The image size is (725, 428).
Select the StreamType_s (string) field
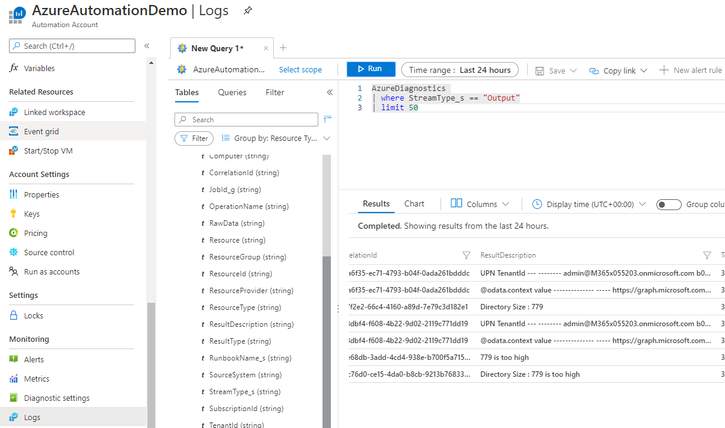pyautogui.click(x=245, y=392)
